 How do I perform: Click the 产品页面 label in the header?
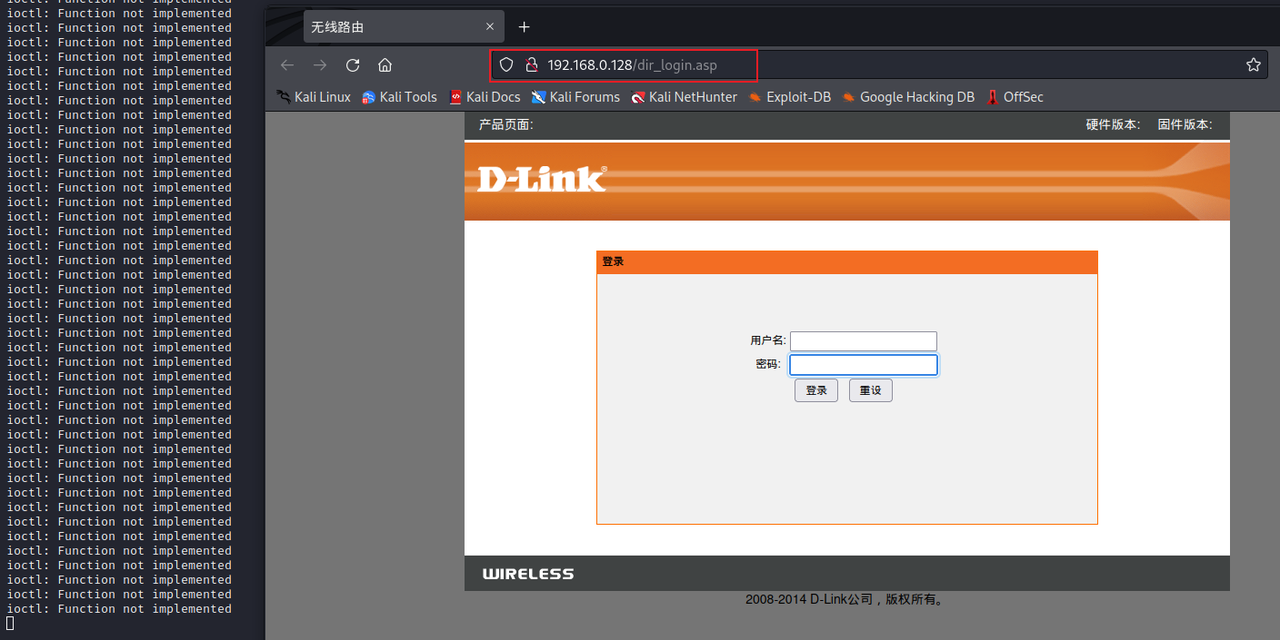(506, 125)
